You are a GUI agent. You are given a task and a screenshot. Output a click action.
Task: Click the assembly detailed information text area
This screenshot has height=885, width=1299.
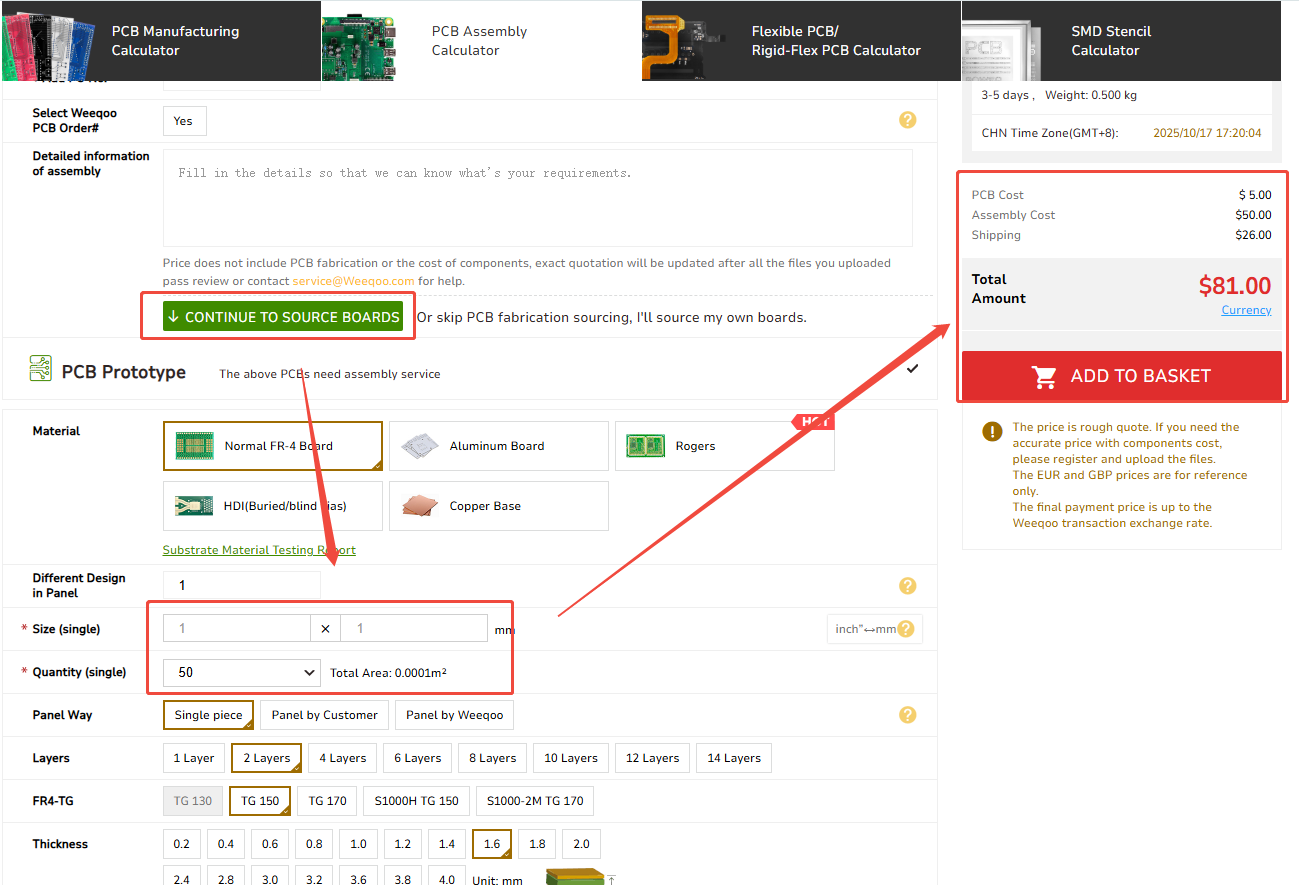[x=537, y=198]
